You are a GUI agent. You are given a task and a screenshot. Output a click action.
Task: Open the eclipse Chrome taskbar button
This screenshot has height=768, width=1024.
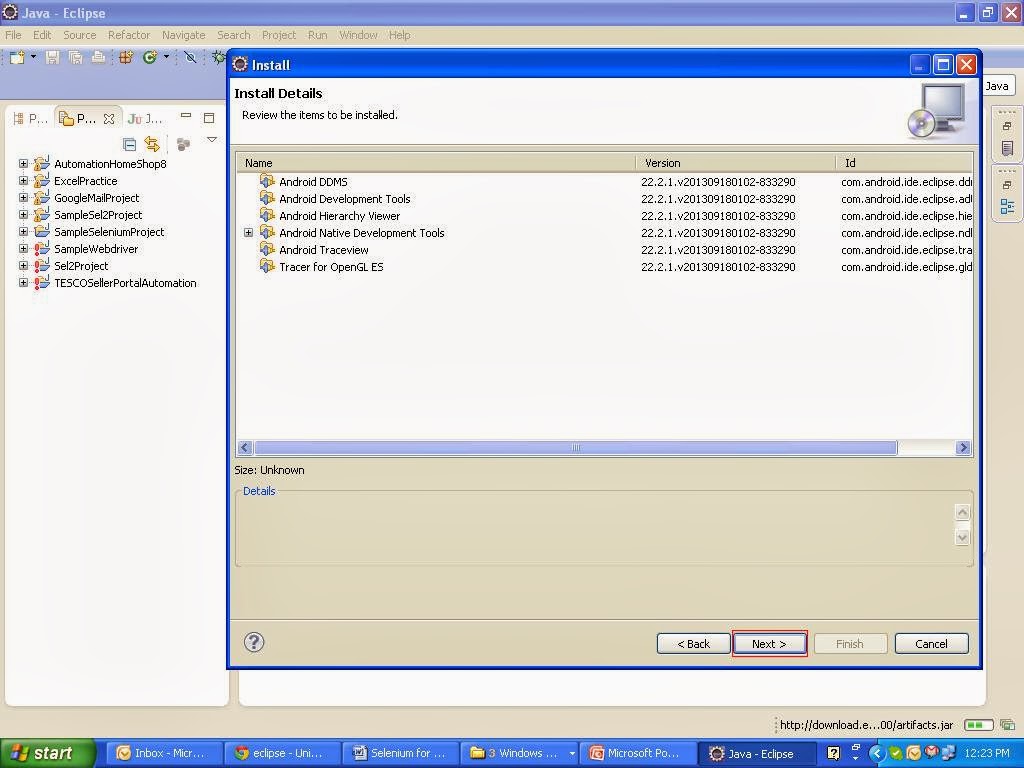pyautogui.click(x=281, y=753)
